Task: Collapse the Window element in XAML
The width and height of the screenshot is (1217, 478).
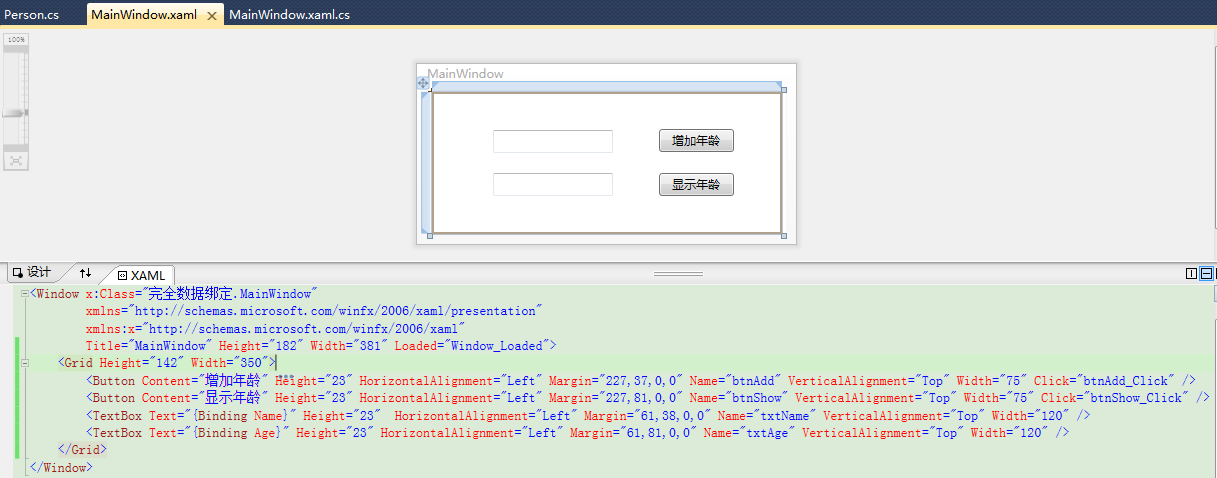Action: point(26,294)
